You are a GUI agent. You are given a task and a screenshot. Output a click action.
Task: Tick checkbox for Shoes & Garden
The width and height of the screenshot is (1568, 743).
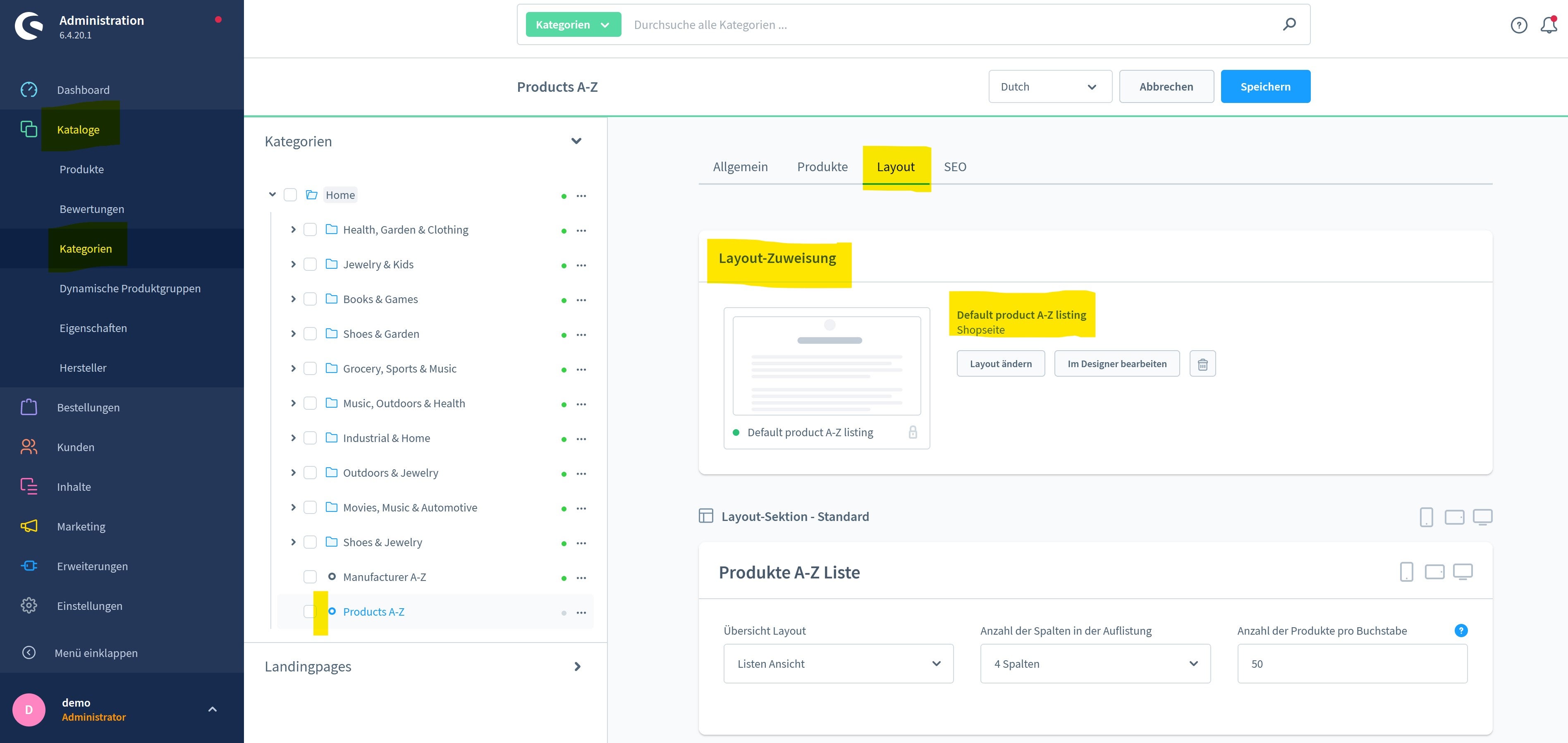click(310, 334)
